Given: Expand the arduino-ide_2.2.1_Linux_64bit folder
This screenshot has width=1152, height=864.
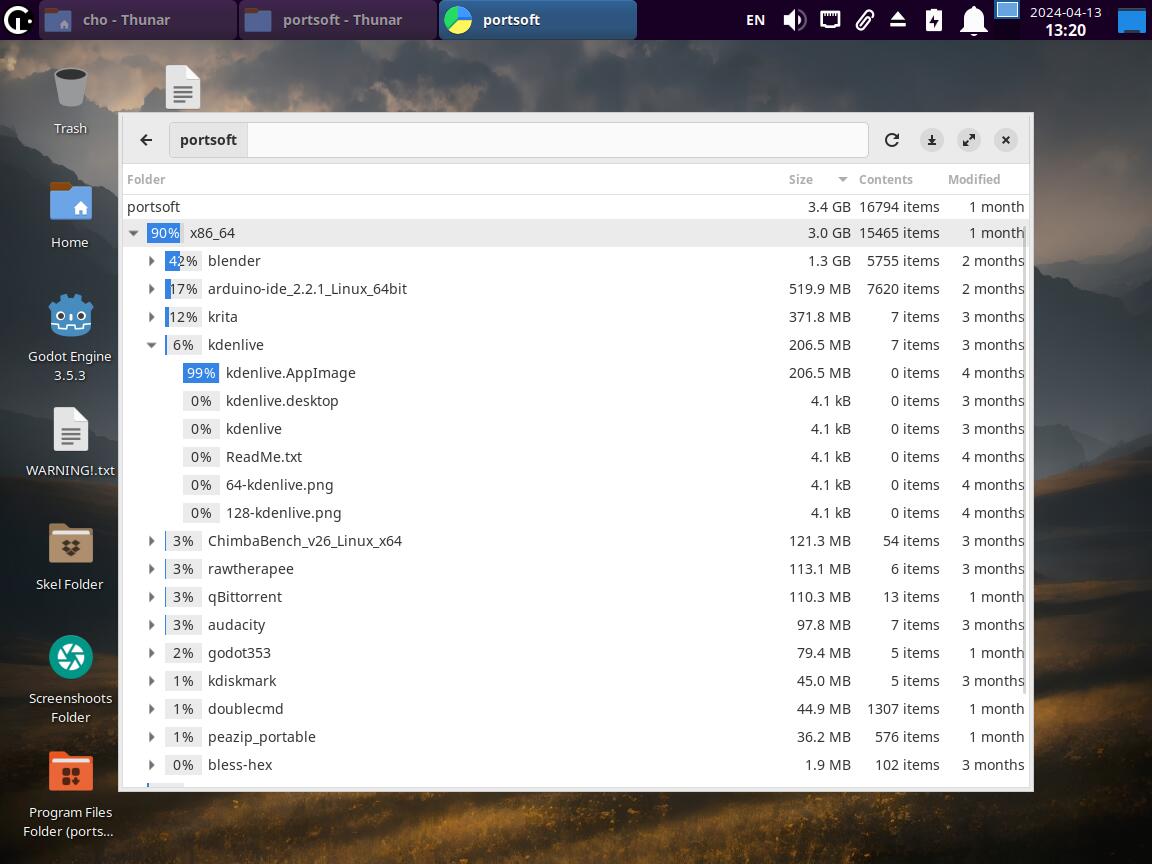Looking at the screenshot, I should 151,289.
